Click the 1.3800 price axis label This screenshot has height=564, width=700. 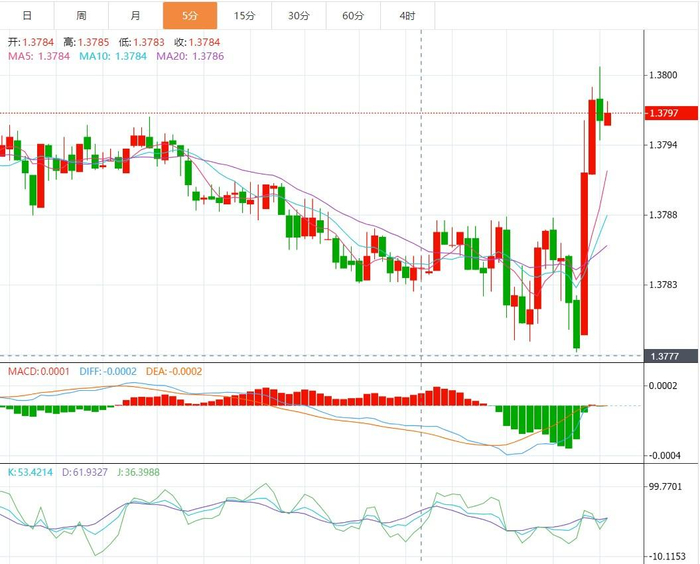(x=664, y=75)
